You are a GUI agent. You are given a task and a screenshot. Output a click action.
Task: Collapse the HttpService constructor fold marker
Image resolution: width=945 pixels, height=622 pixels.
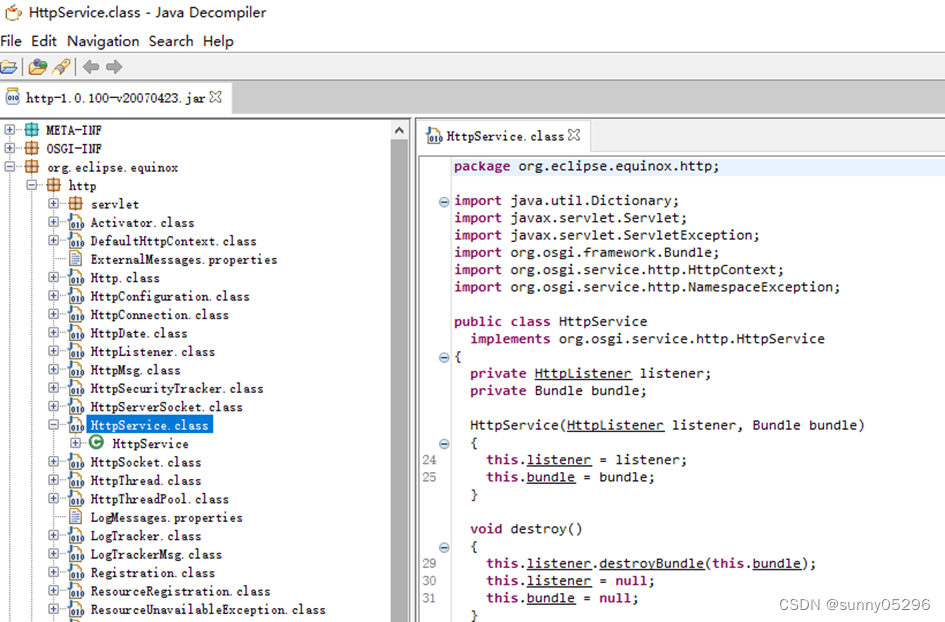(x=444, y=442)
